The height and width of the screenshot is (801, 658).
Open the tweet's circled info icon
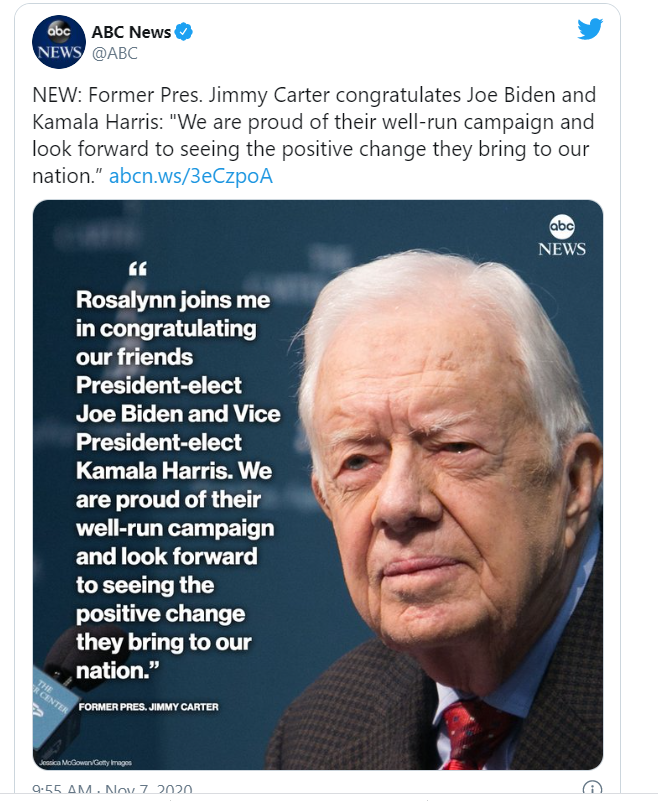coord(591,789)
